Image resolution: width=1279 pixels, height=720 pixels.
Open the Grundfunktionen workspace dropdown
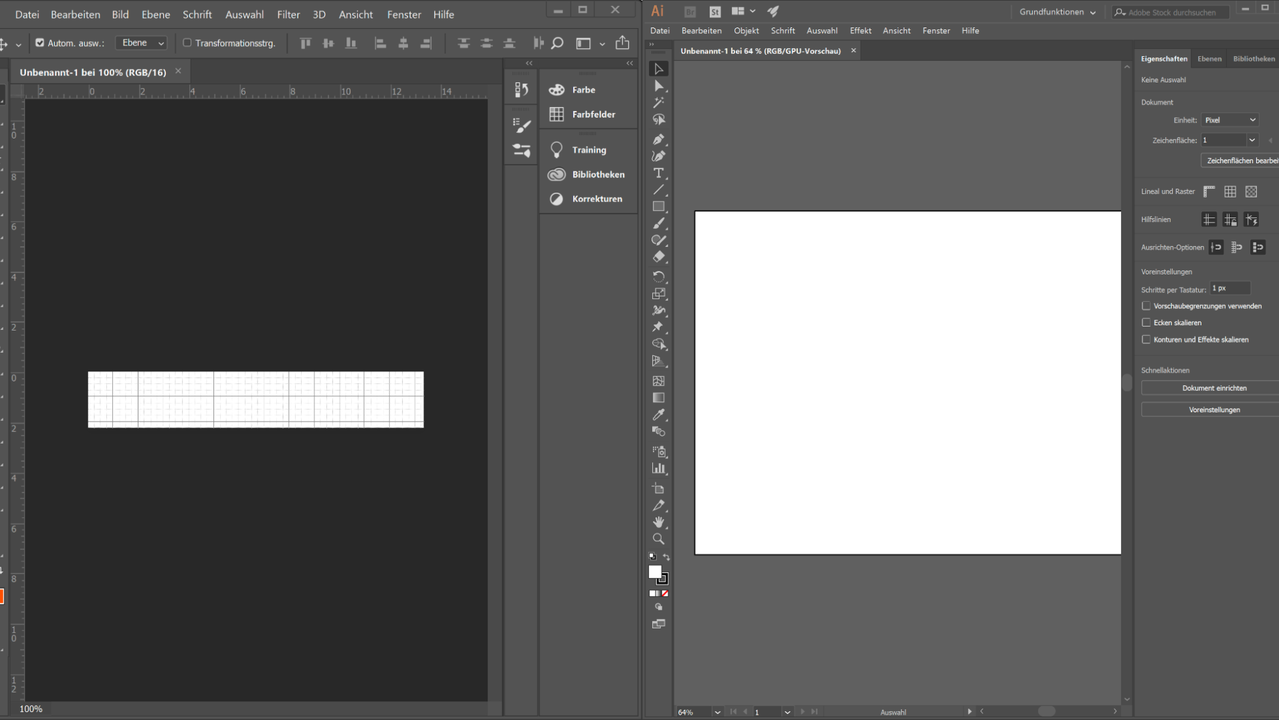click(x=1057, y=12)
